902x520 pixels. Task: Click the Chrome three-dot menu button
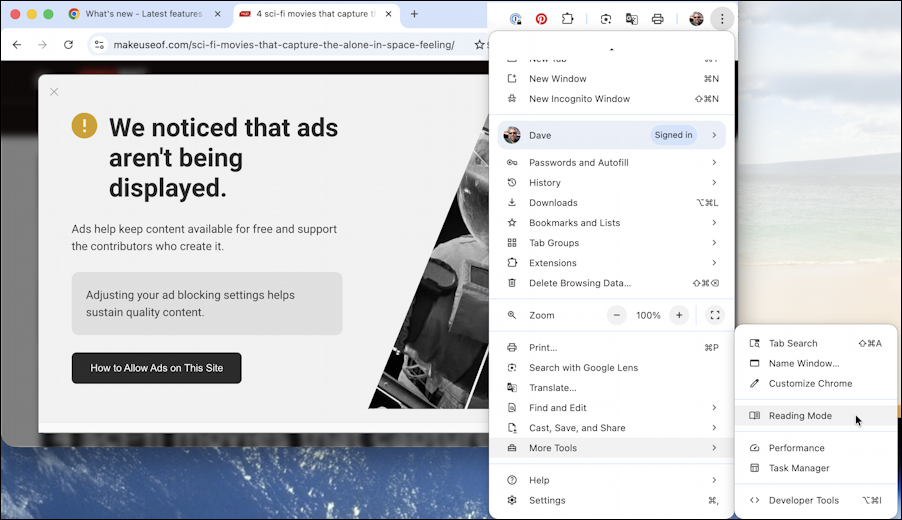721,19
